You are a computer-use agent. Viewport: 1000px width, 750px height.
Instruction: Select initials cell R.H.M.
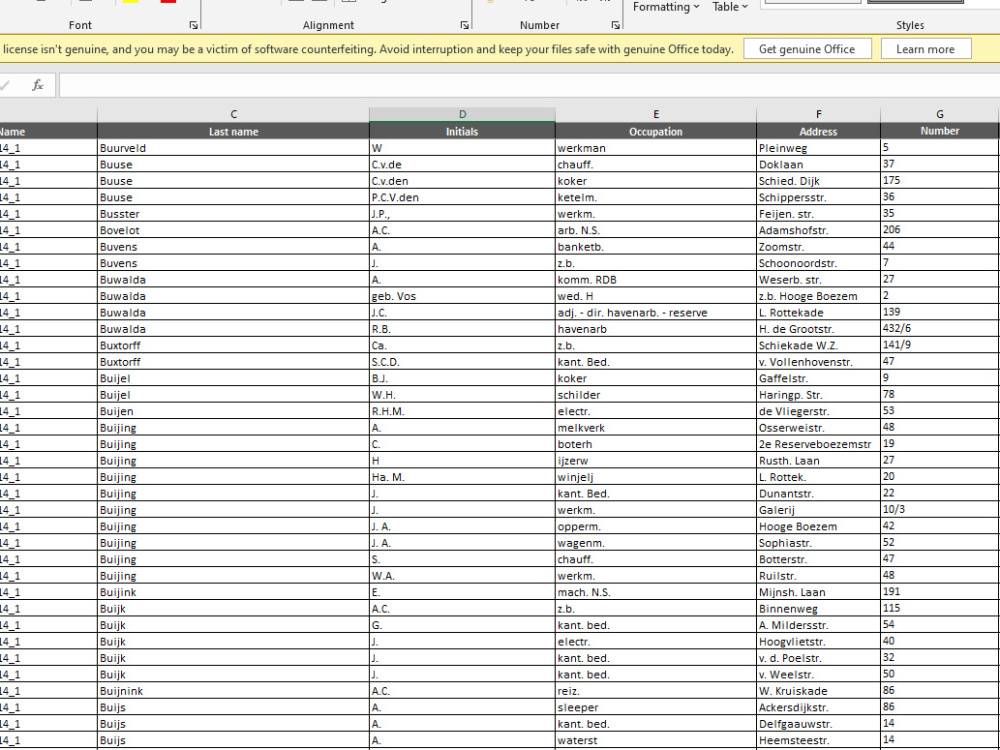coord(462,411)
